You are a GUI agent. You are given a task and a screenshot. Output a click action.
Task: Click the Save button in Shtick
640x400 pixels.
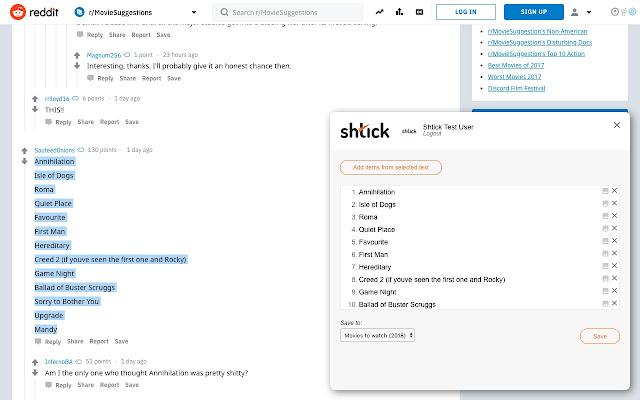(x=600, y=336)
